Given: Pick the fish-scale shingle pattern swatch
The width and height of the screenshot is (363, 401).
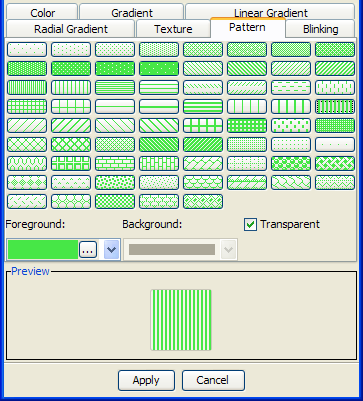Looking at the screenshot, I should tap(203, 183).
